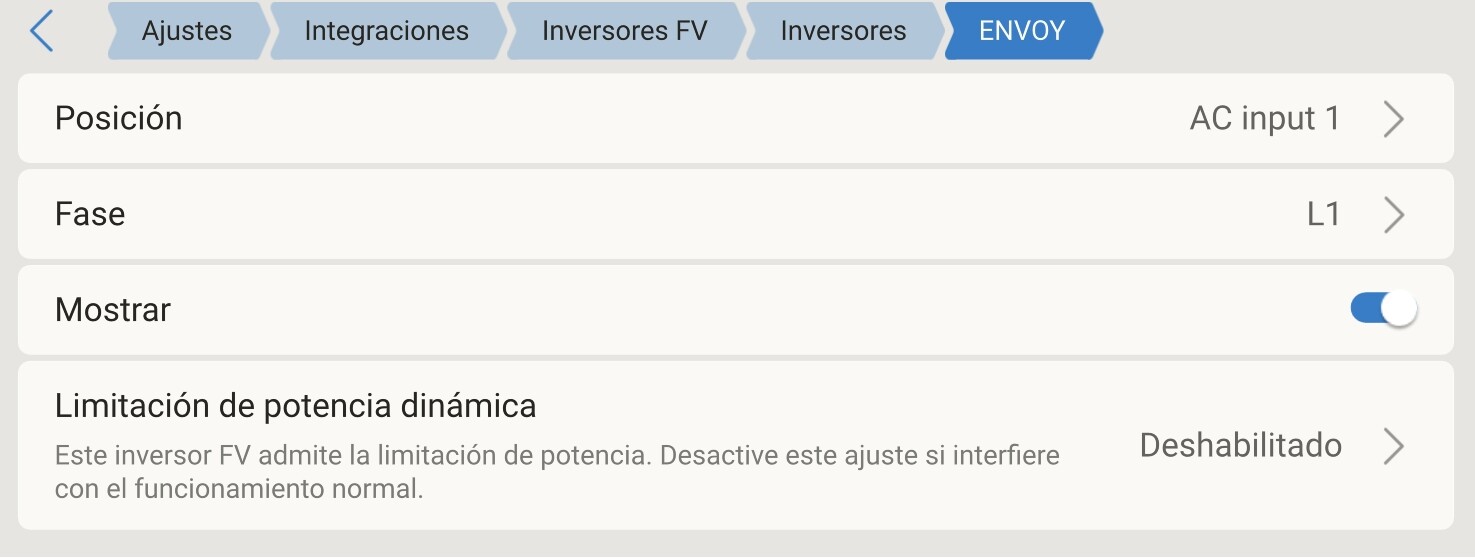Viewport: 1475px width, 558px height.
Task: Click the Fase label
Action: [x=90, y=215]
